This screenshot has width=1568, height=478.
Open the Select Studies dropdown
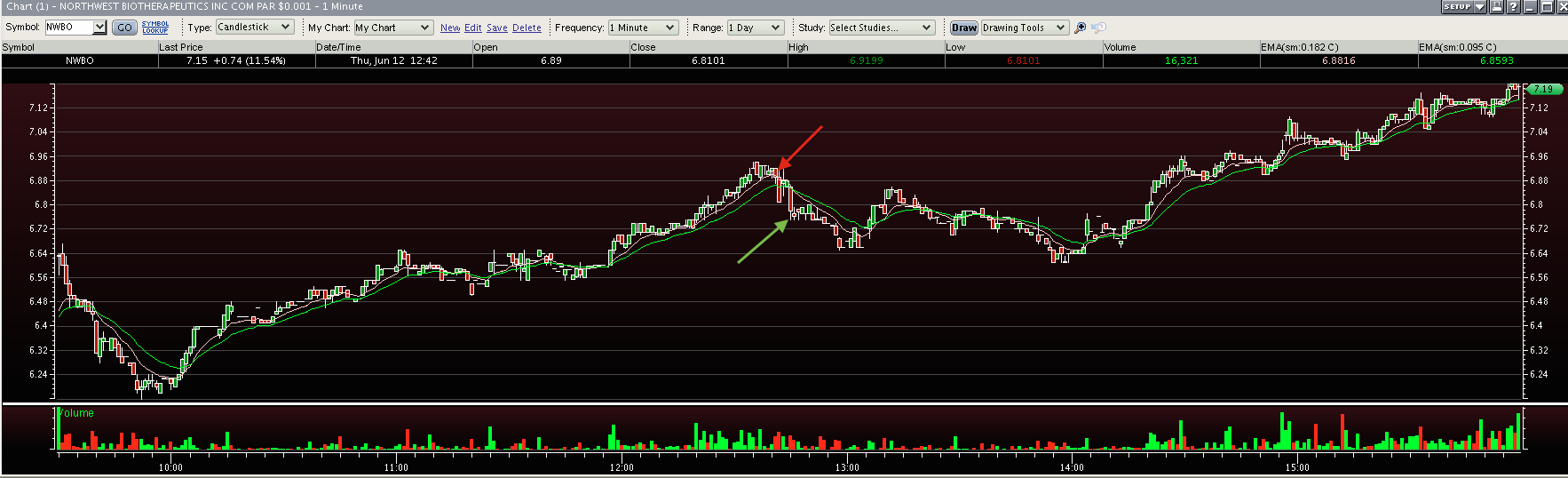[882, 28]
